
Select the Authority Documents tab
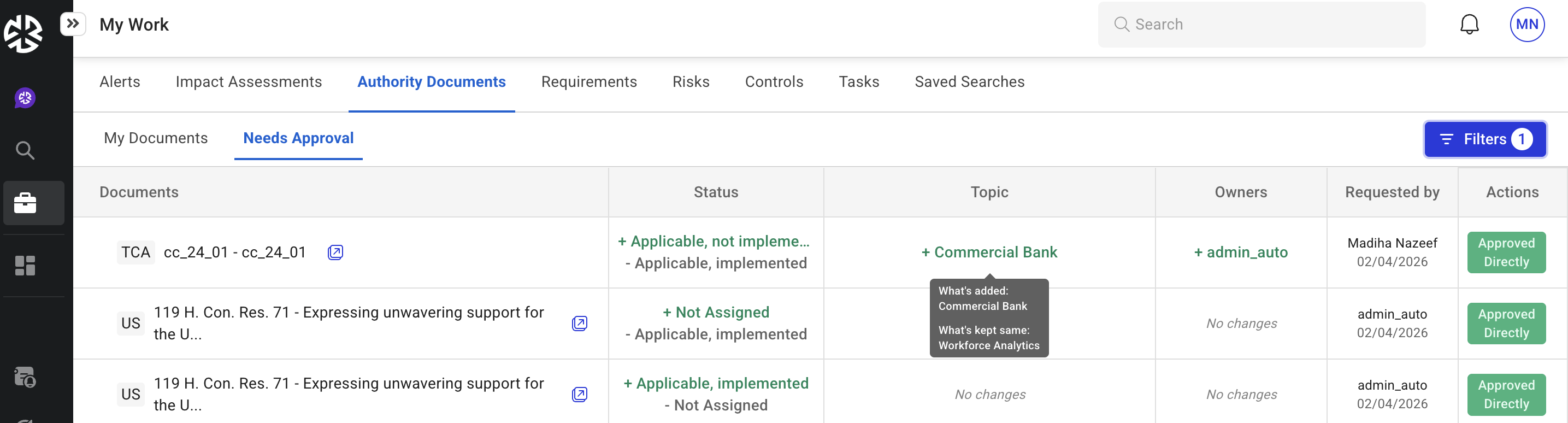tap(432, 81)
